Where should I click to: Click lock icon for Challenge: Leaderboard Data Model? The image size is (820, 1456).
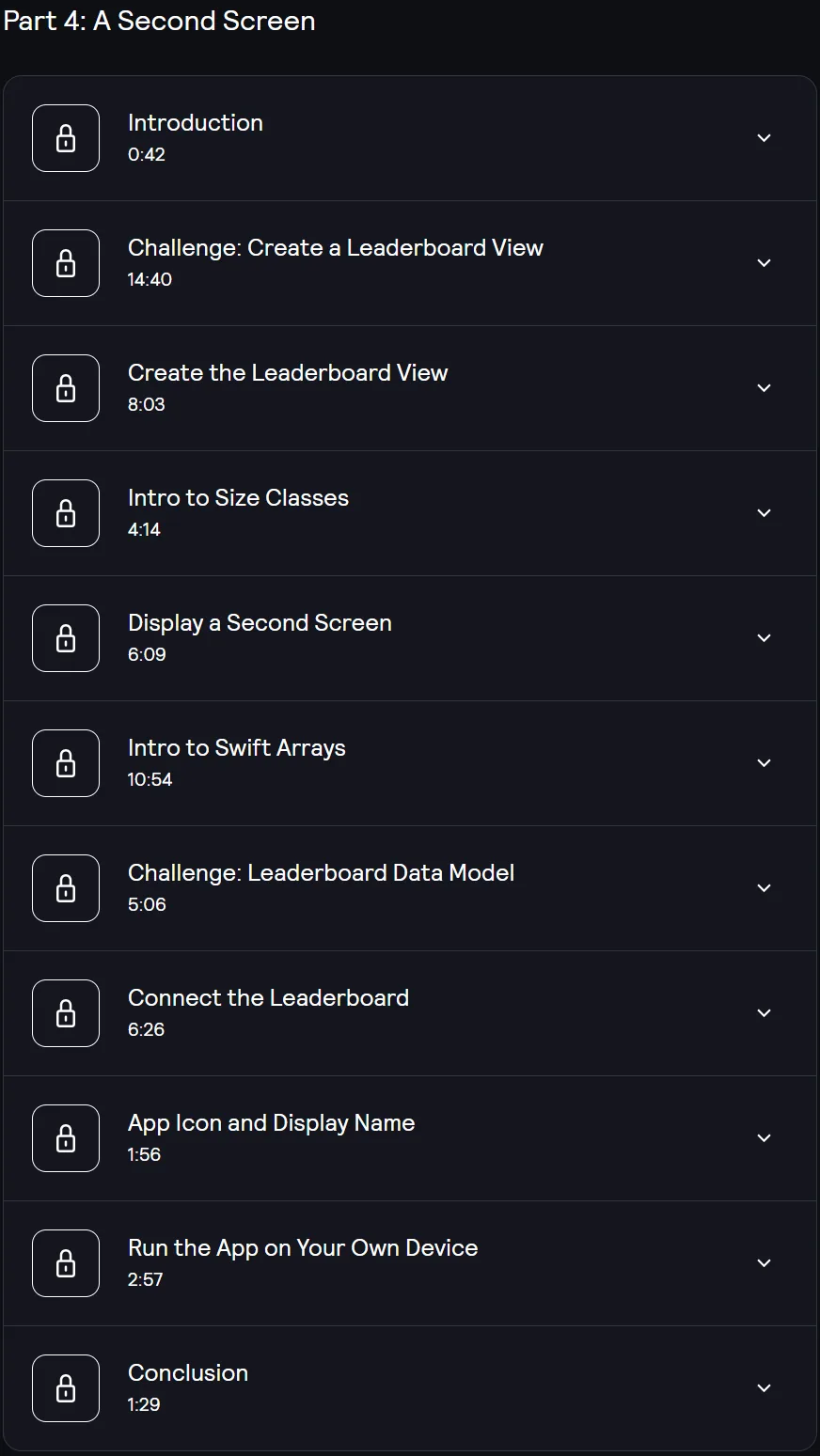click(66, 888)
